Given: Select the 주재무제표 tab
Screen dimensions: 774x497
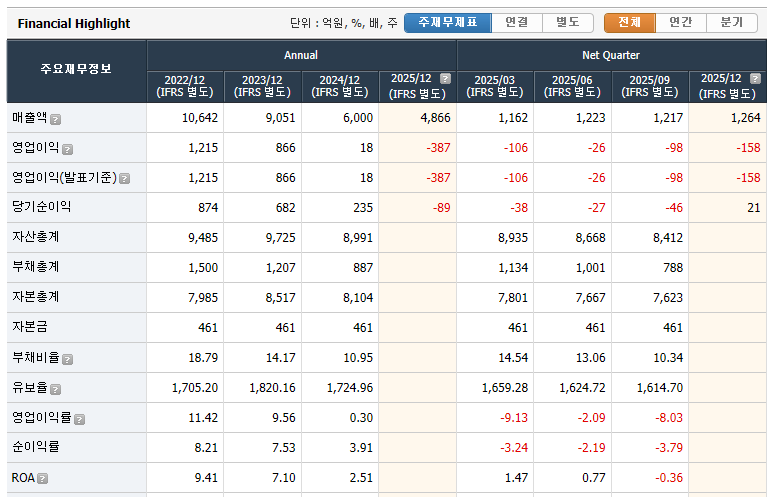Looking at the screenshot, I should coord(447,23).
